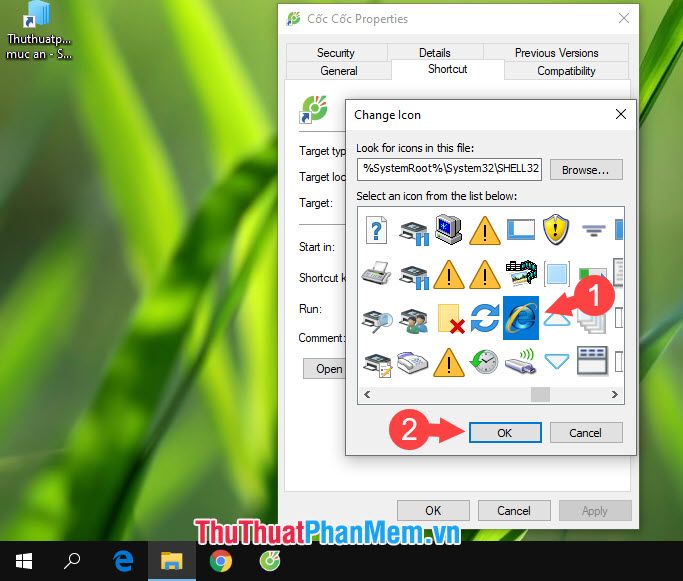Select the fax machine with paper icon

click(376, 274)
